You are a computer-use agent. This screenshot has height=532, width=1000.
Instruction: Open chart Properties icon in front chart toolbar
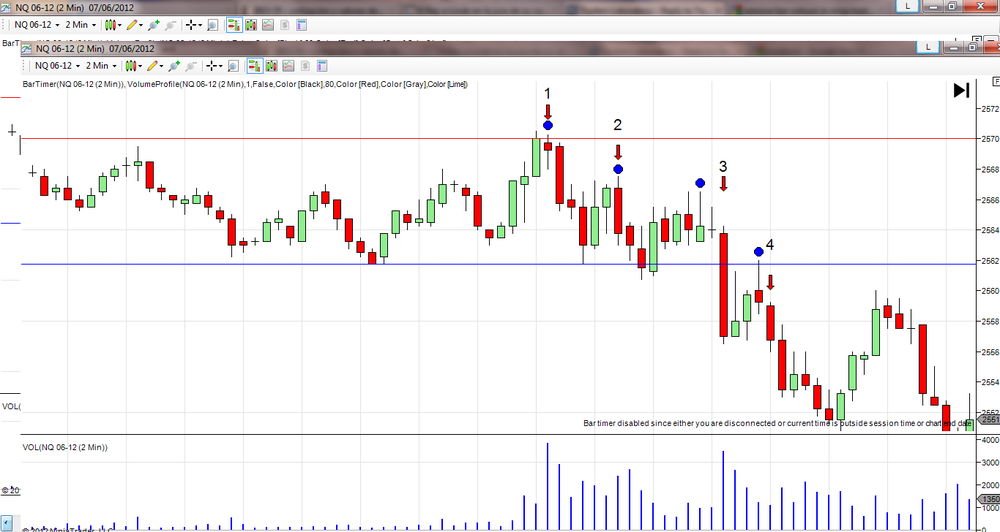click(322, 66)
